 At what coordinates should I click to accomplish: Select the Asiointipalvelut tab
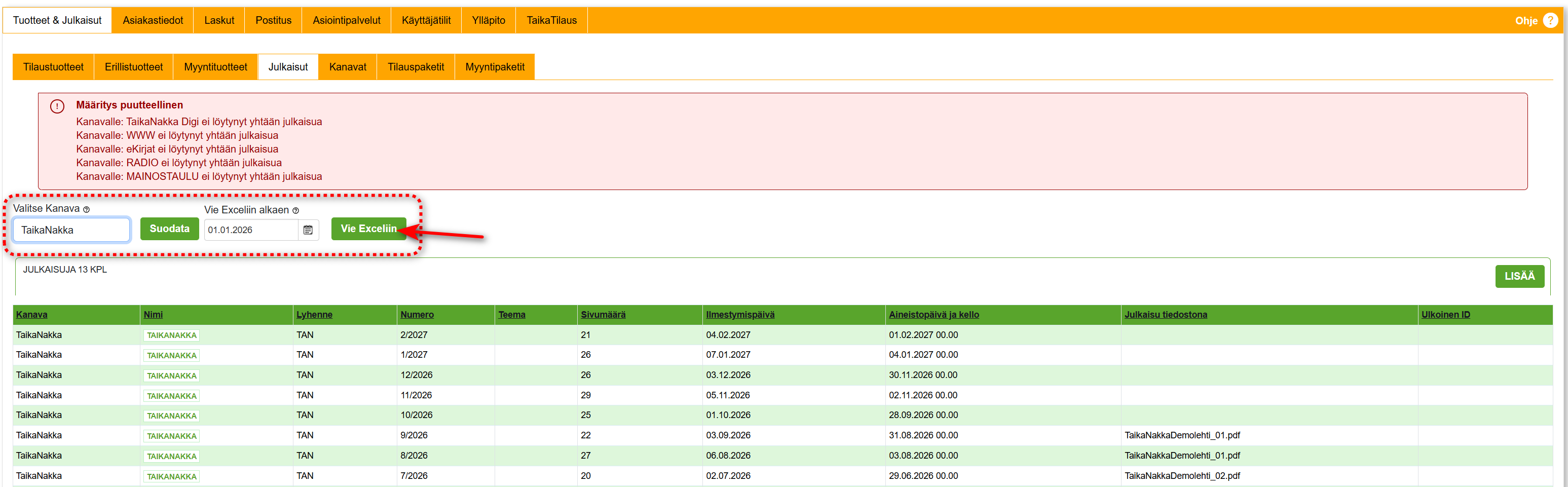coord(346,20)
